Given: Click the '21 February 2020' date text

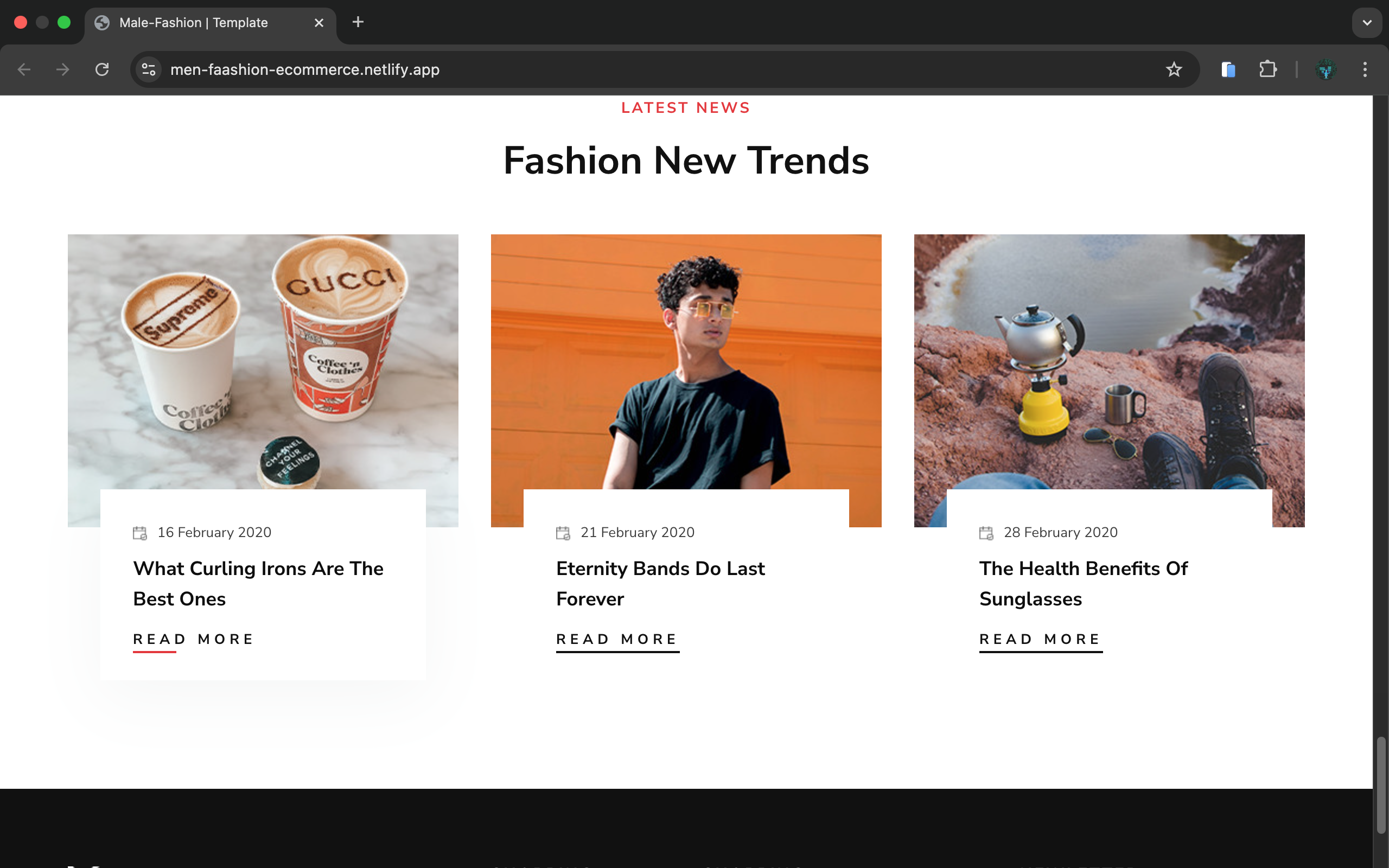Looking at the screenshot, I should pyautogui.click(x=637, y=533).
